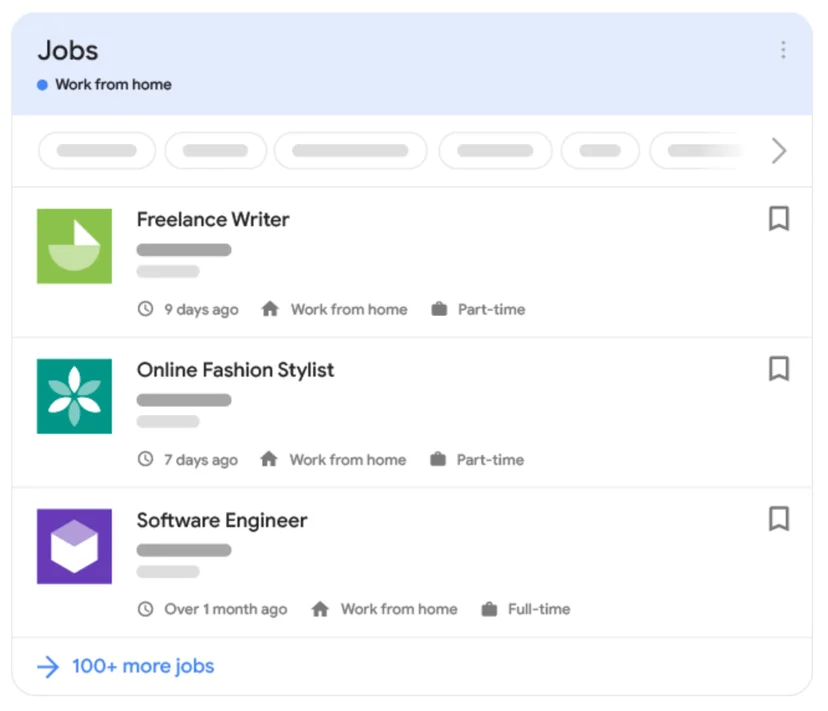Click 'Work from home' in Freelance Writer row
This screenshot has height=711, width=828.
[x=349, y=310]
